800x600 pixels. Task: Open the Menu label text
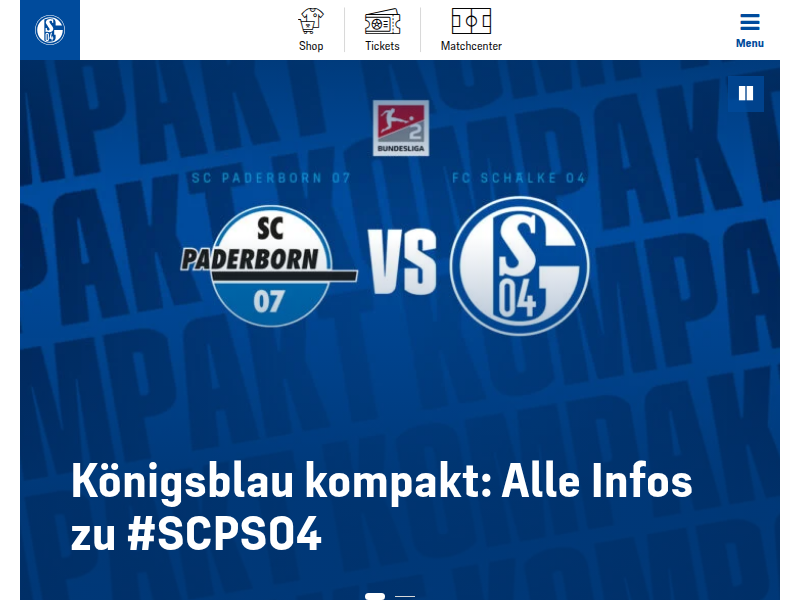(x=749, y=43)
